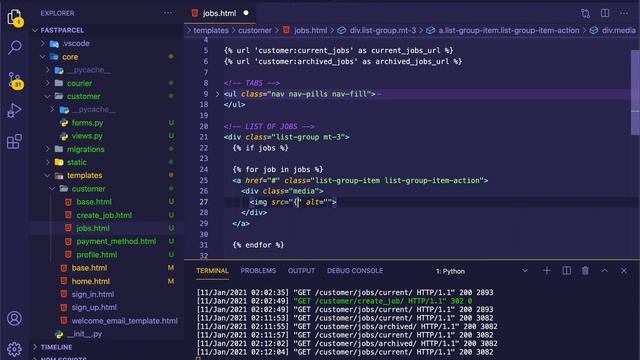Click line number 27 in gutter
Image resolution: width=640 pixels, height=360 pixels.
[x=204, y=202]
